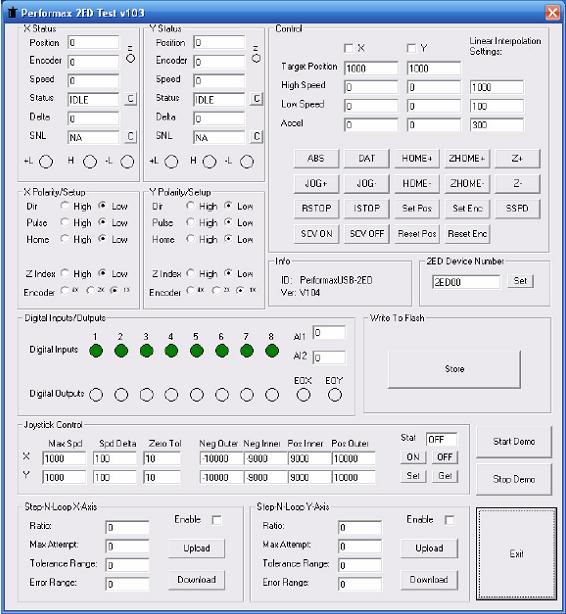Image resolution: width=566 pixels, height=614 pixels.
Task: Click digital input 5 green LED
Action: coord(197,351)
